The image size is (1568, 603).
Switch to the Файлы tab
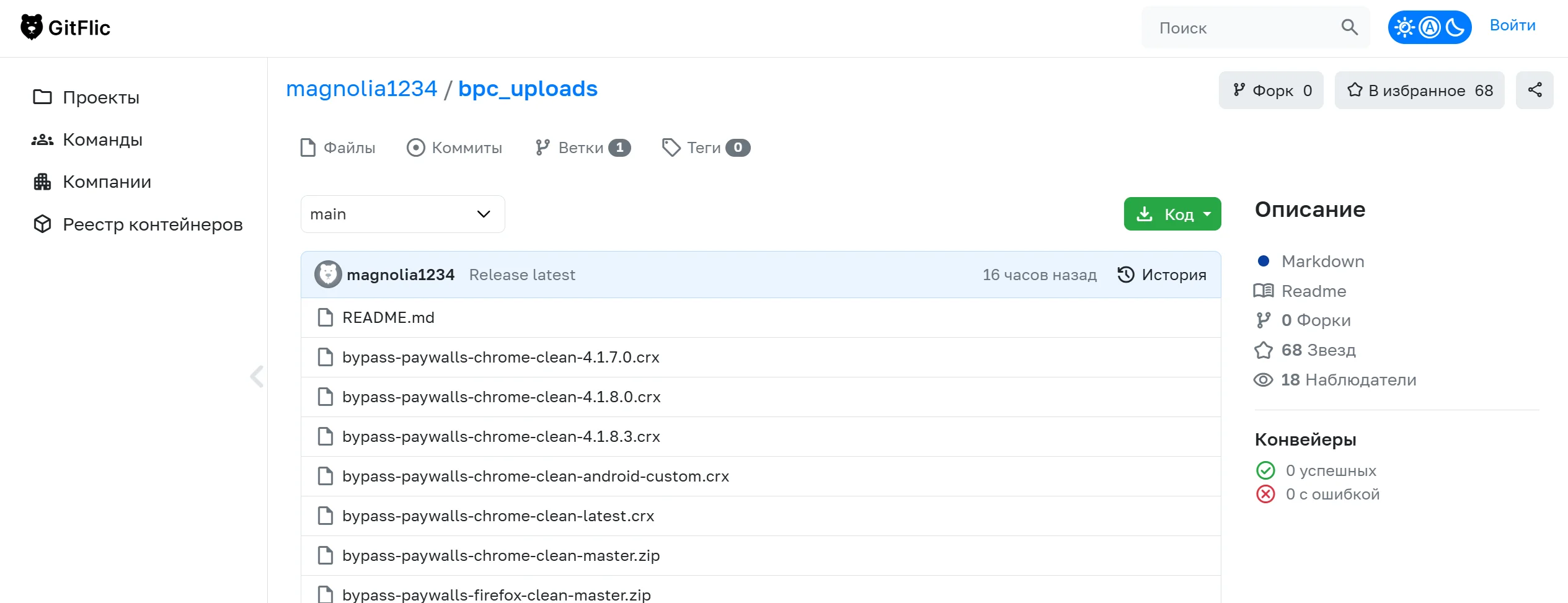[338, 147]
